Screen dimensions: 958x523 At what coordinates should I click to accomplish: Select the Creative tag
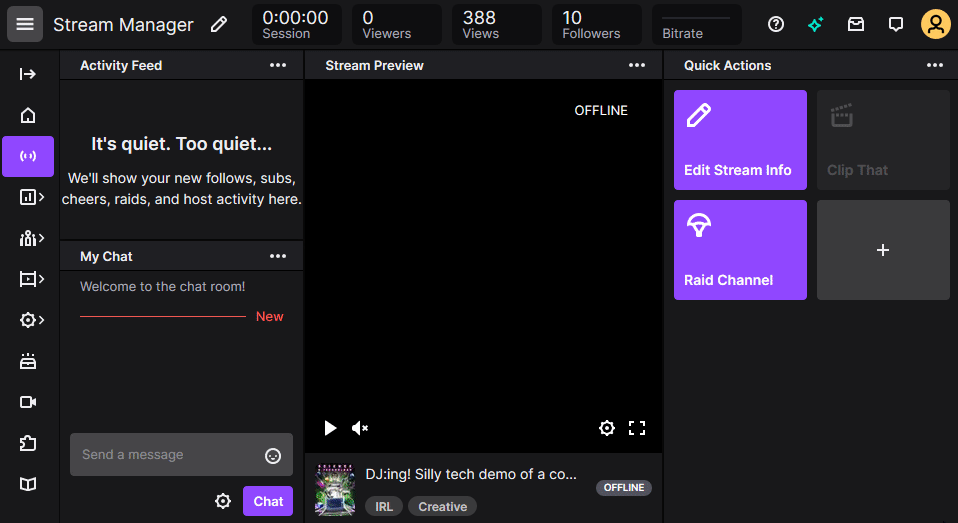[x=442, y=507]
